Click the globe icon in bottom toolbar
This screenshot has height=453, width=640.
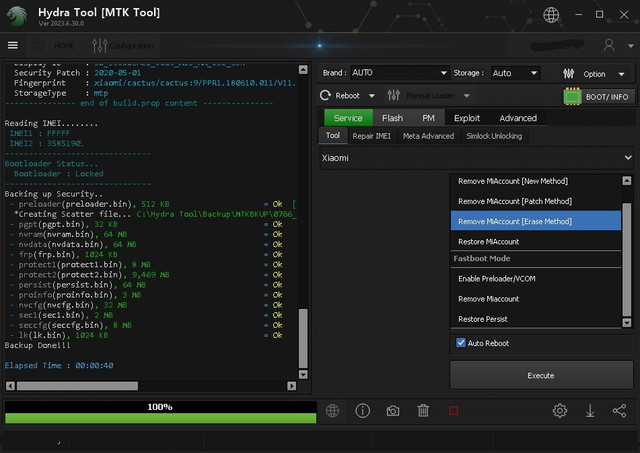[332, 411]
